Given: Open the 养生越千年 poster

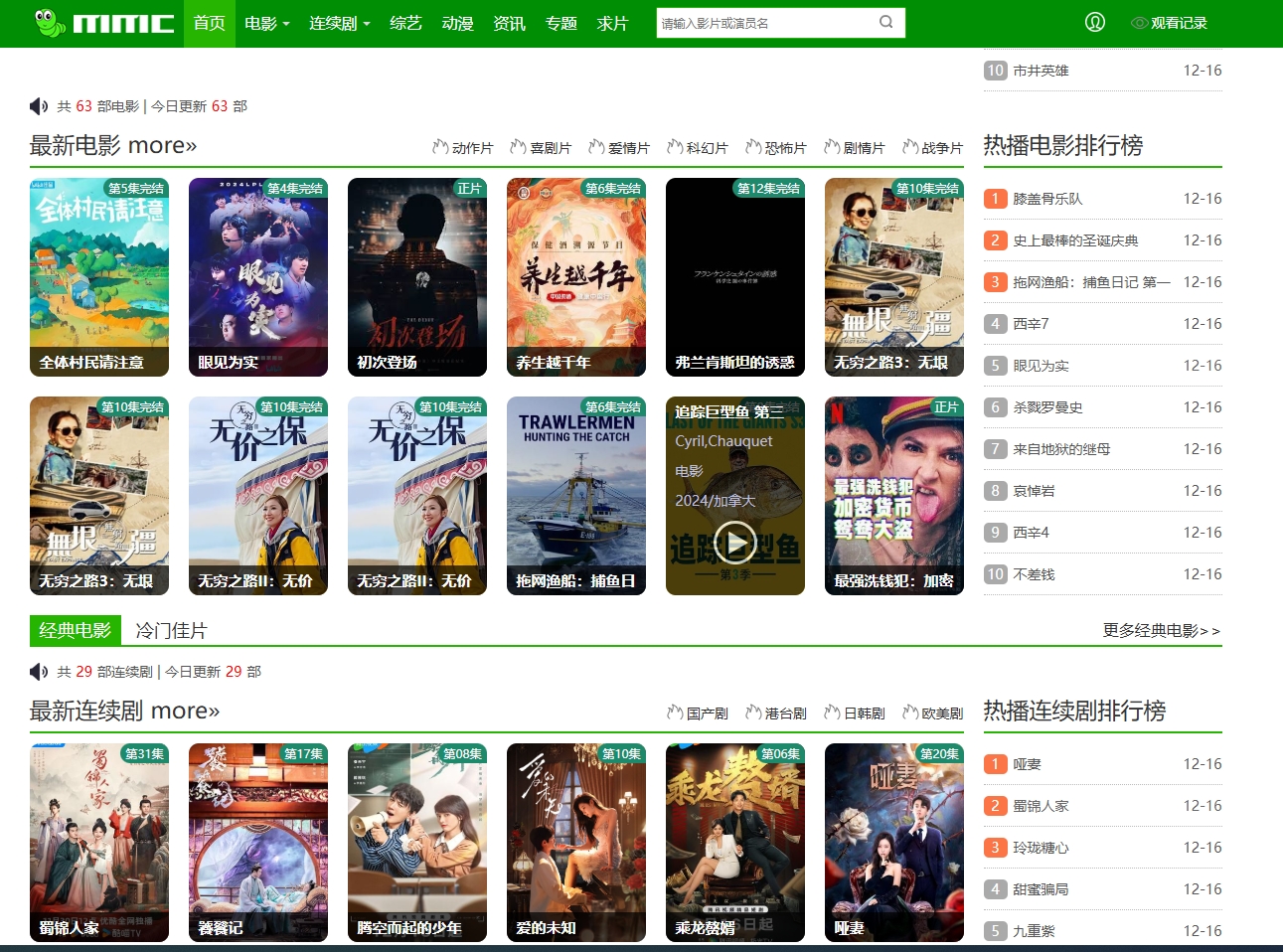Looking at the screenshot, I should [x=576, y=277].
